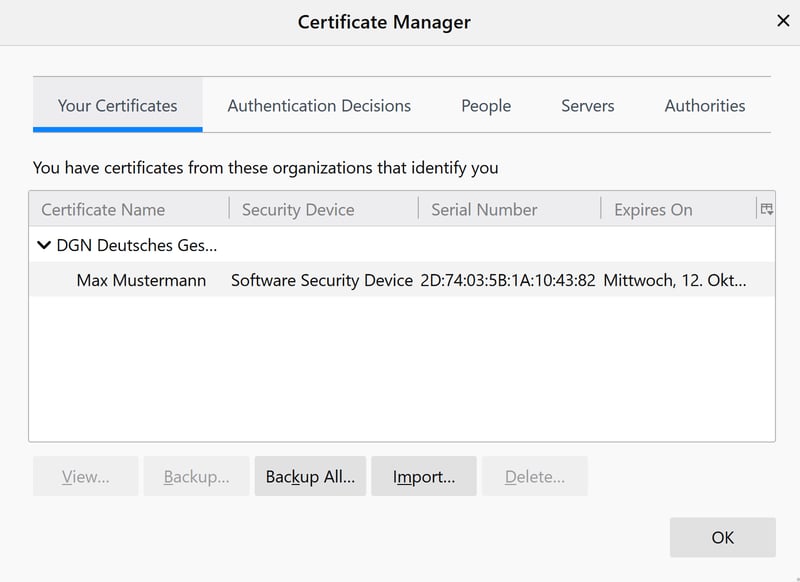Screen dimensions: 800x582
Task: Open the Authentication Decisions tab
Action: (x=319, y=105)
